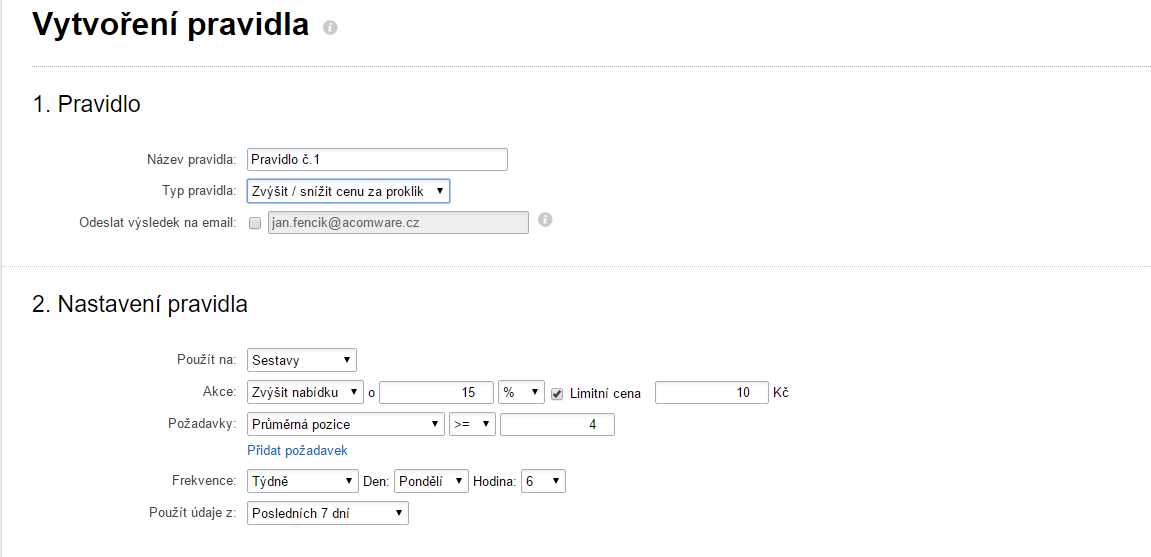Open the Hodina 6 dropdown
This screenshot has width=1151, height=557.
click(543, 481)
